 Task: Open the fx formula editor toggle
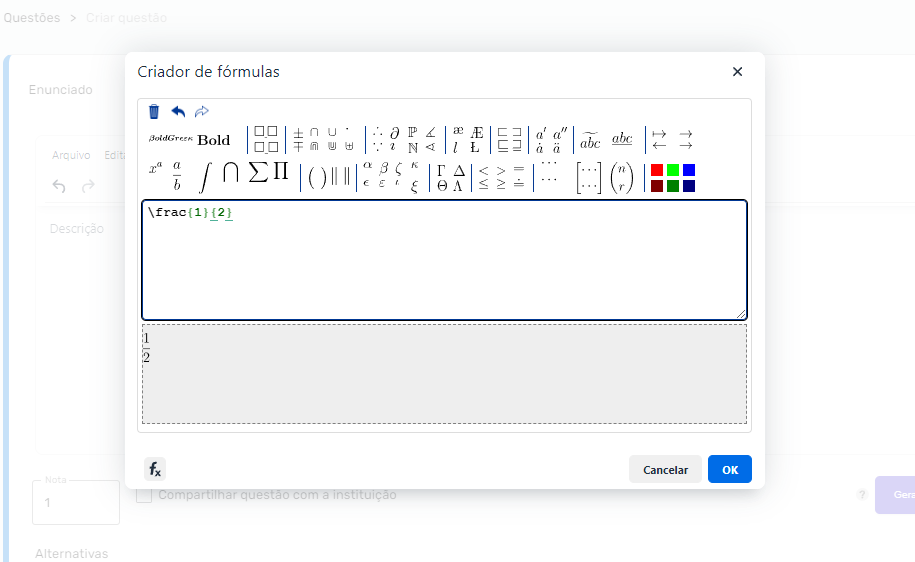pos(155,469)
